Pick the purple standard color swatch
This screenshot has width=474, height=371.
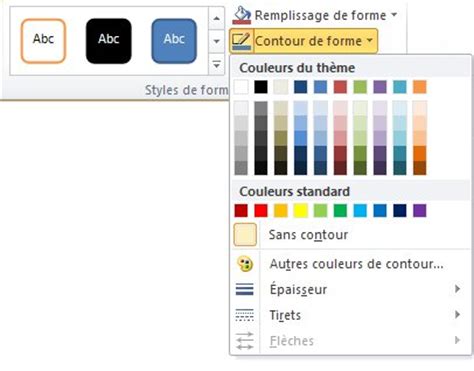420,211
